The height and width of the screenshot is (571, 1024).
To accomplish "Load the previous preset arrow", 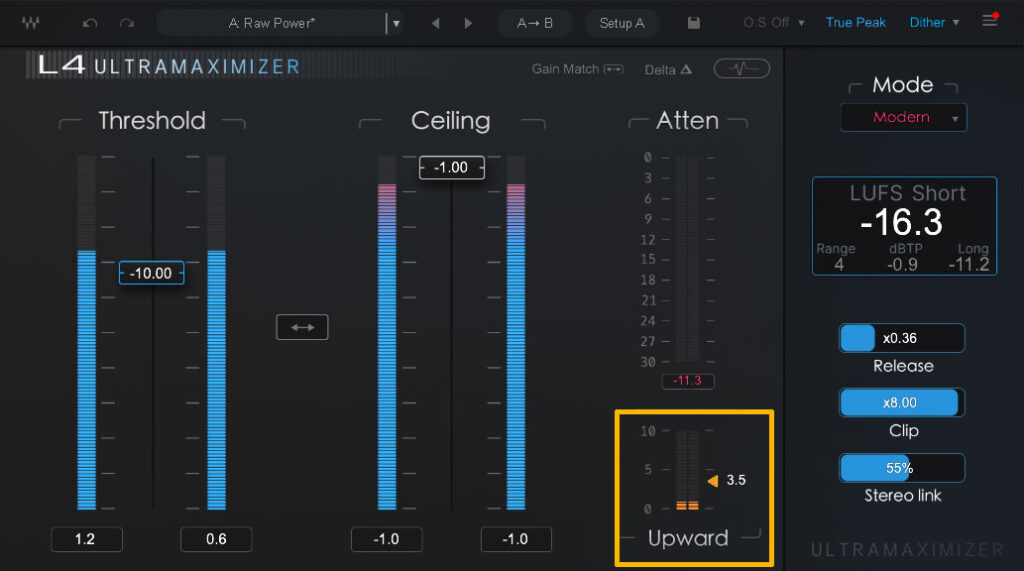I will pyautogui.click(x=435, y=23).
